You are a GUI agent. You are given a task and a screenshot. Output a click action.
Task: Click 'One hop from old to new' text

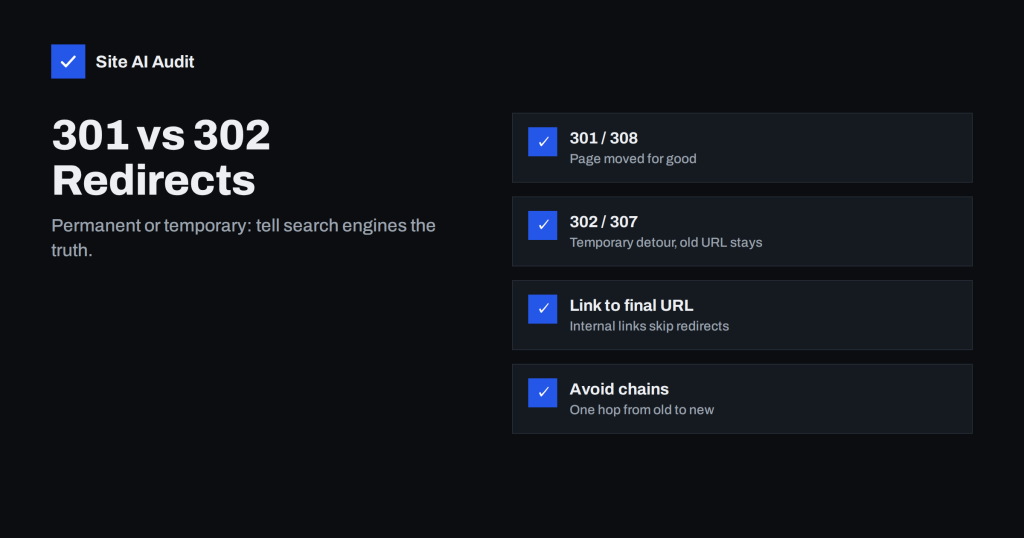(x=641, y=409)
